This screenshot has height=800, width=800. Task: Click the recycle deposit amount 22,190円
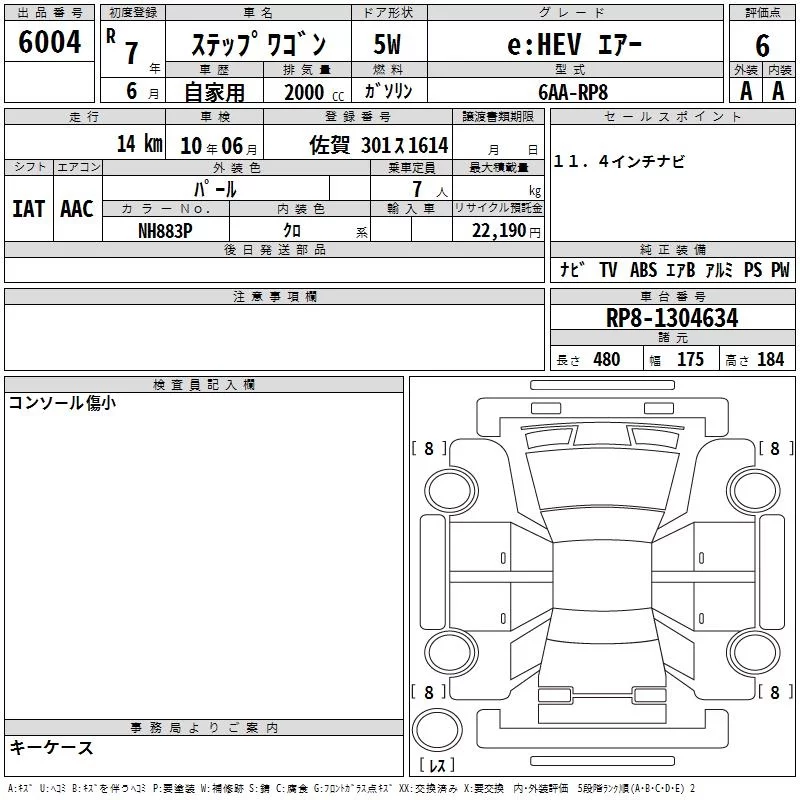506,231
